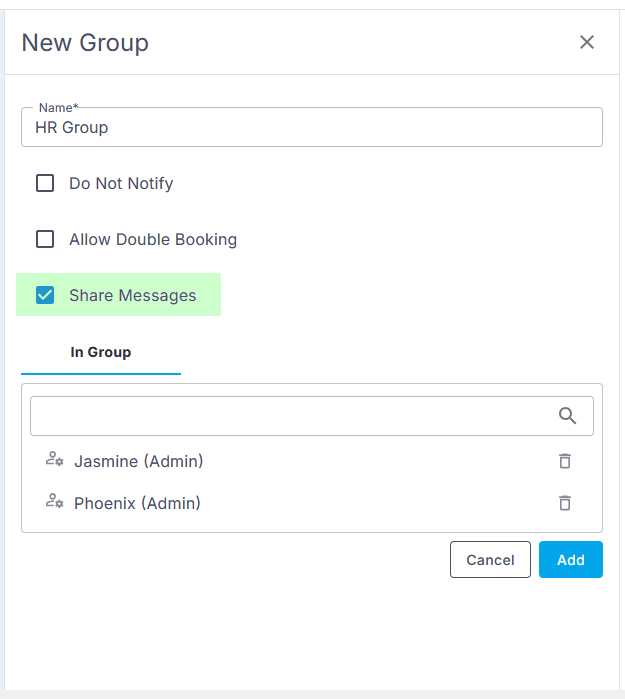Delete Phoenix with the trash icon
The width and height of the screenshot is (625, 699).
[565, 503]
